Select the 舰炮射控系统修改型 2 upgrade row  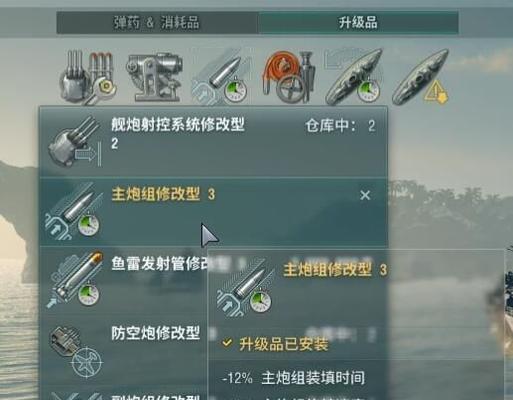click(x=213, y=142)
